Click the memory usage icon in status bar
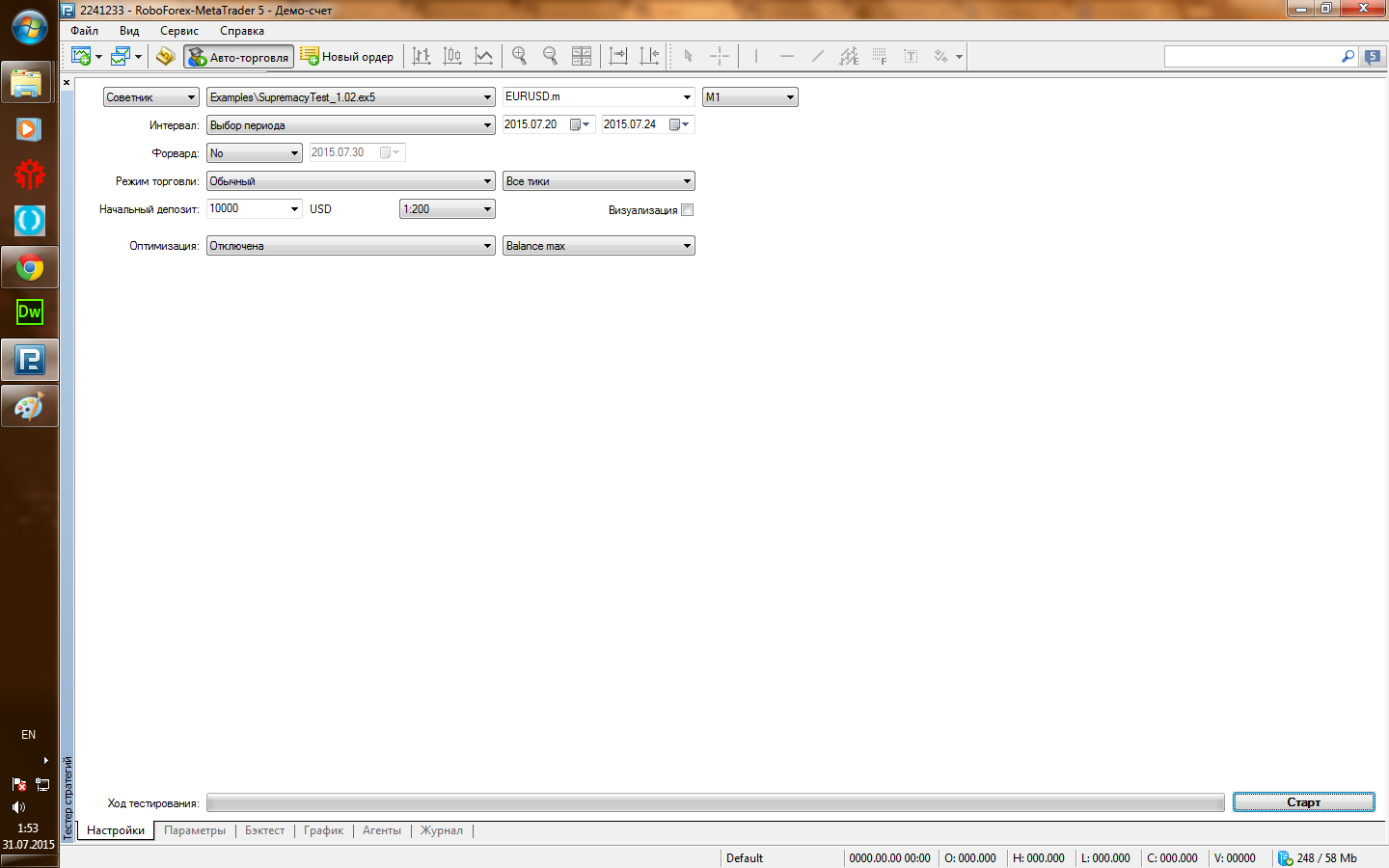1389x868 pixels. 1285,857
